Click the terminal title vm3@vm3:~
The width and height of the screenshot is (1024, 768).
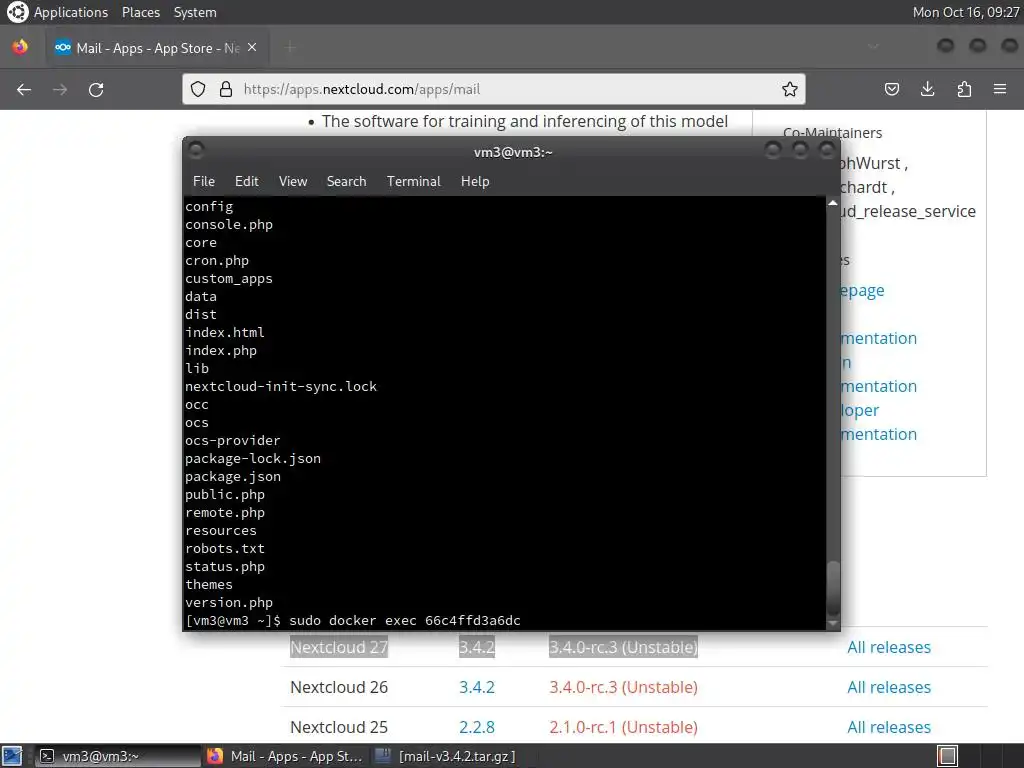[513, 152]
